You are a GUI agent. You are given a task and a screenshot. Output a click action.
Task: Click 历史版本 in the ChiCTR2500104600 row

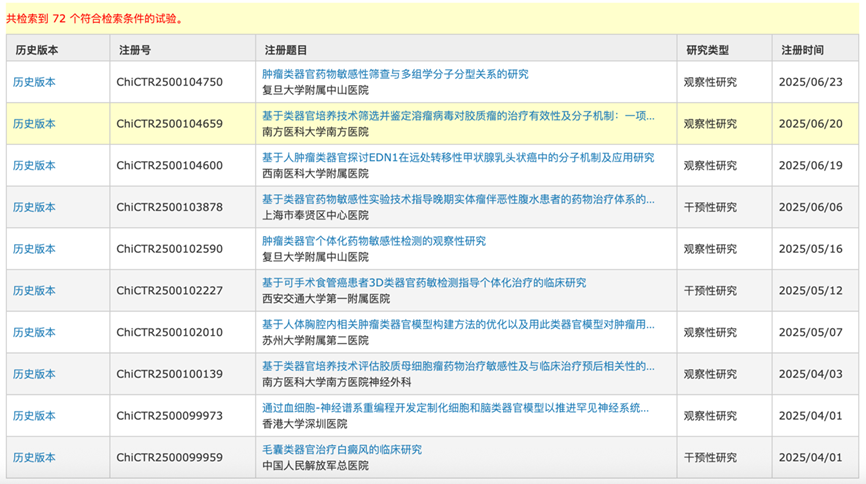coord(34,166)
